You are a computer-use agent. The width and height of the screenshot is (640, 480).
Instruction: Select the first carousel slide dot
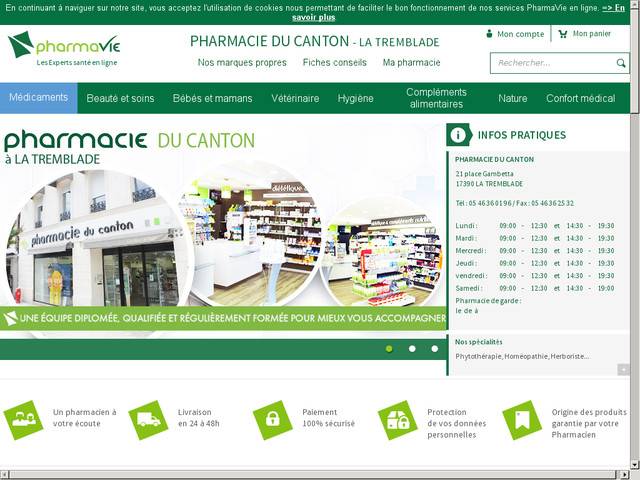point(389,349)
